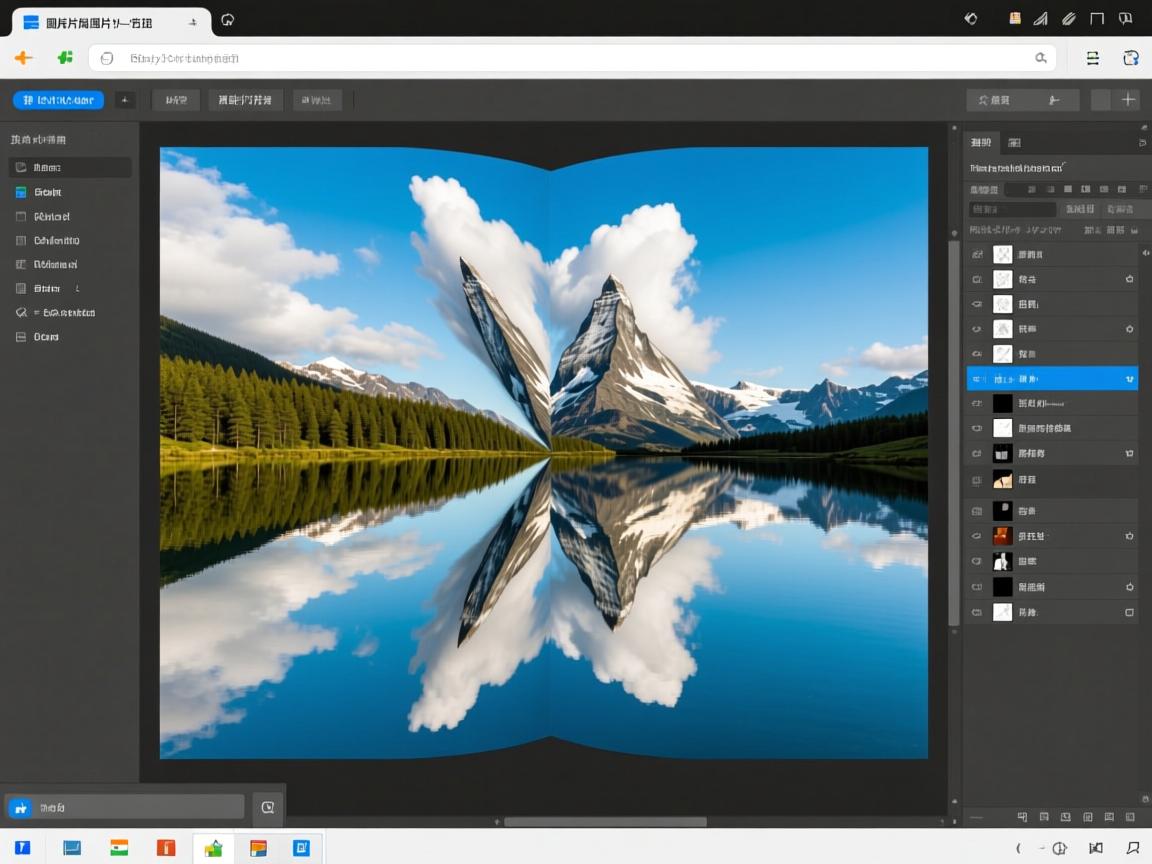Click the magnifier icon inside the address bar

1041,58
